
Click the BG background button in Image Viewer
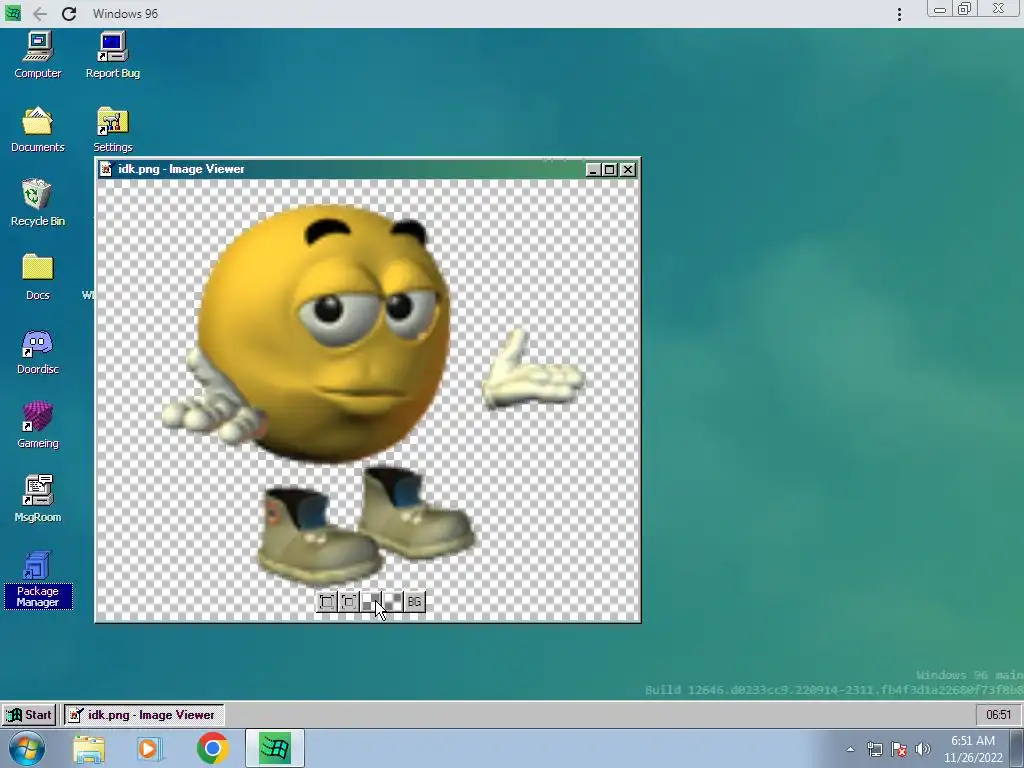tap(415, 601)
